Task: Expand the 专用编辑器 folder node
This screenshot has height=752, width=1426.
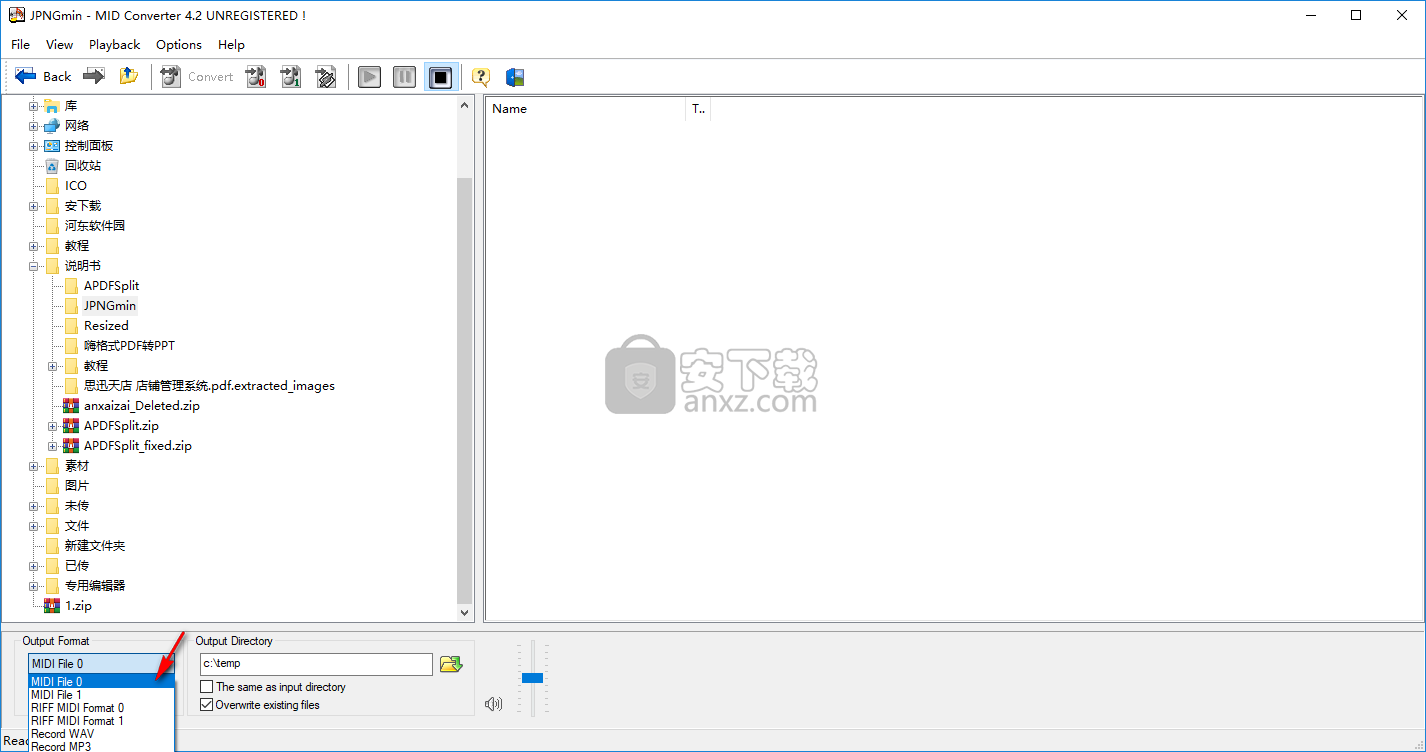Action: (33, 586)
